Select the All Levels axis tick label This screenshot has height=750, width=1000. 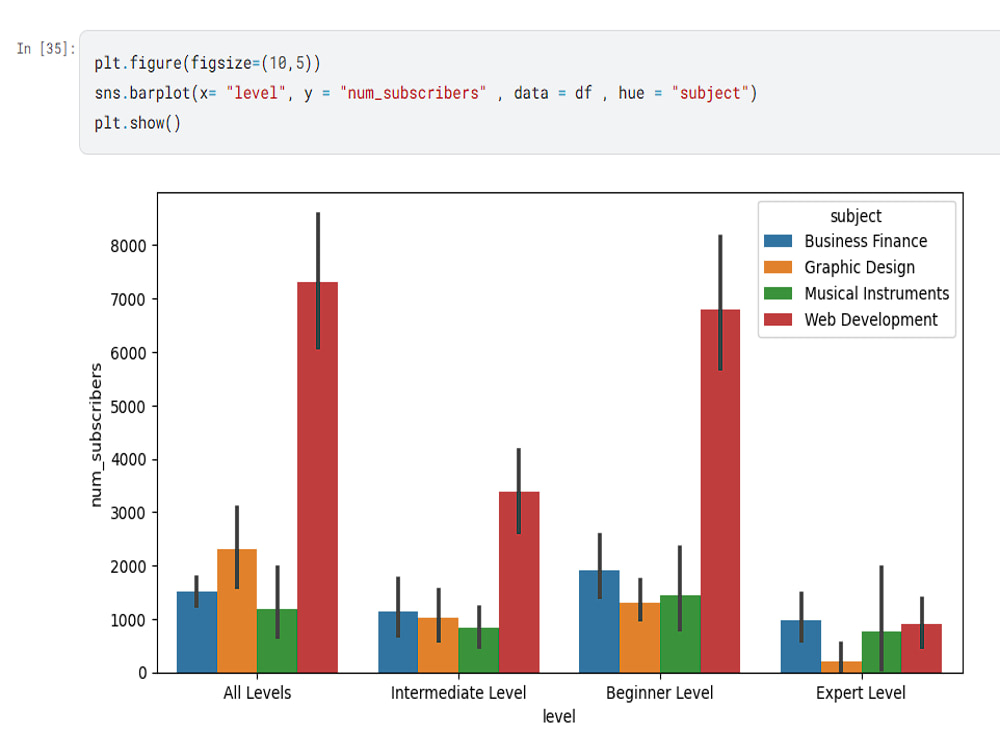click(256, 692)
